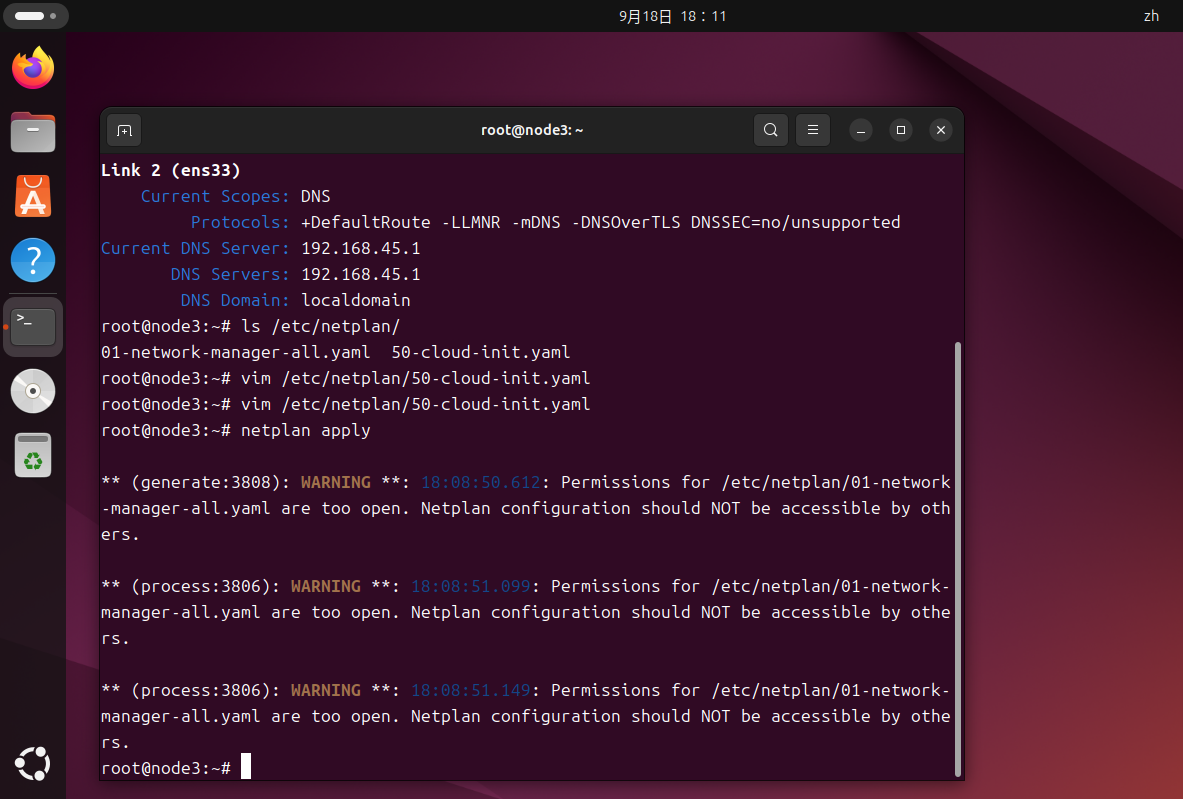Click the DNS Servers value 192.168.45.1

361,275
